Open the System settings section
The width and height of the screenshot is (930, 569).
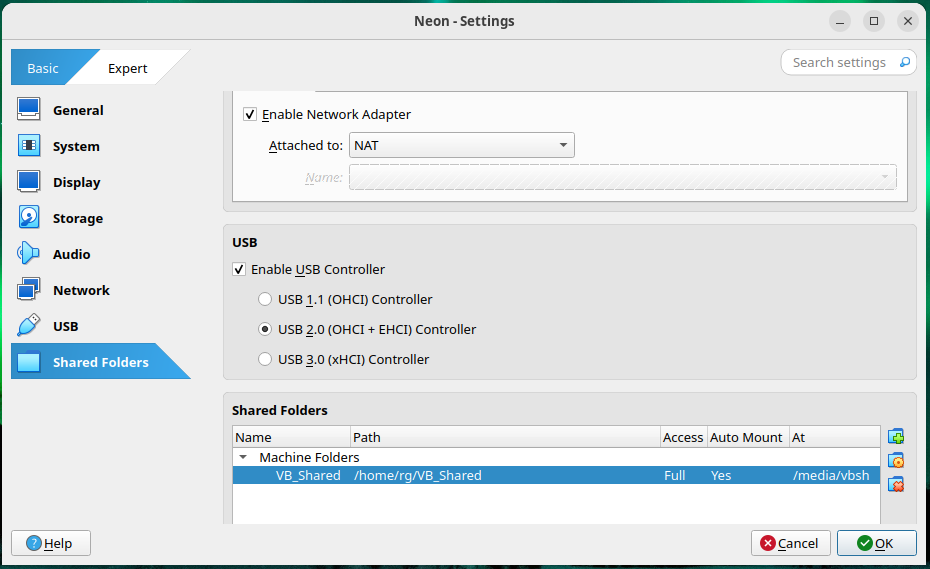76,146
